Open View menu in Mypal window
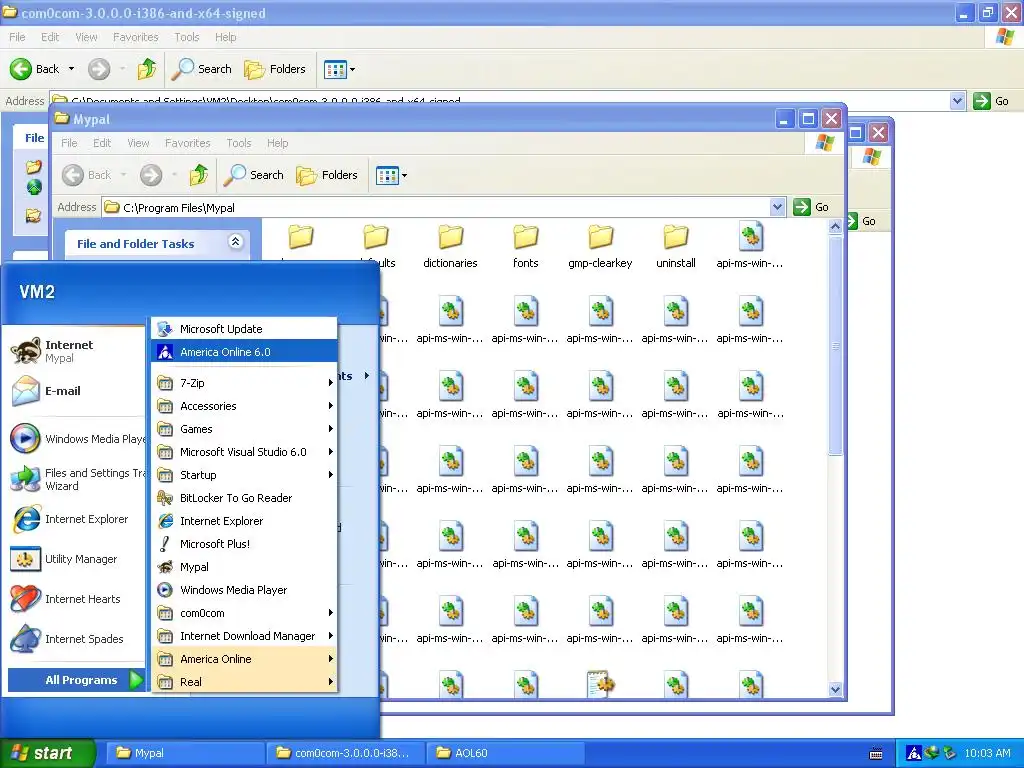1024x768 pixels. (138, 142)
